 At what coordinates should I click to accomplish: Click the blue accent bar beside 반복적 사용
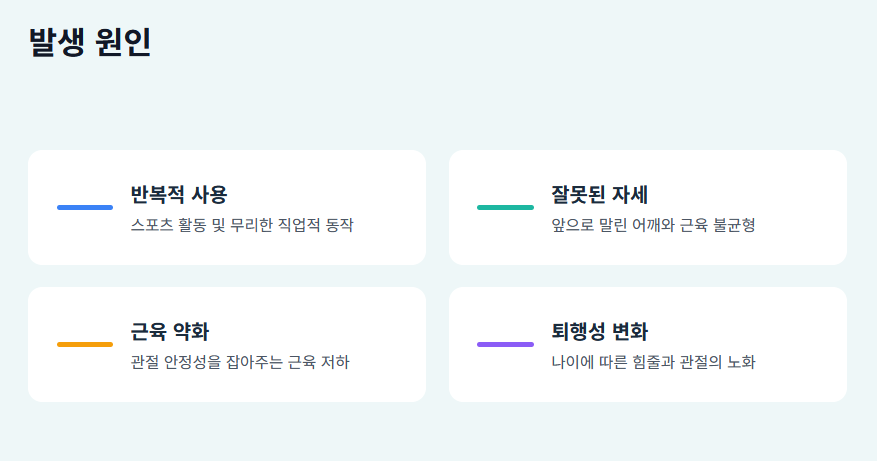[85, 208]
